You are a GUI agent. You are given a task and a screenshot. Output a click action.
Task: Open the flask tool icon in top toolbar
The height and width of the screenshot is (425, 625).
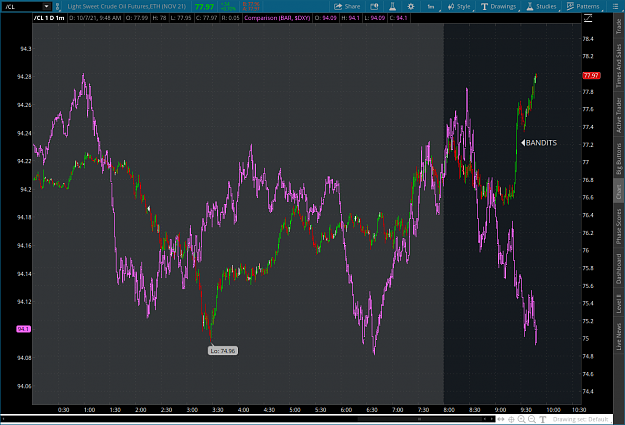pyautogui.click(x=392, y=6)
